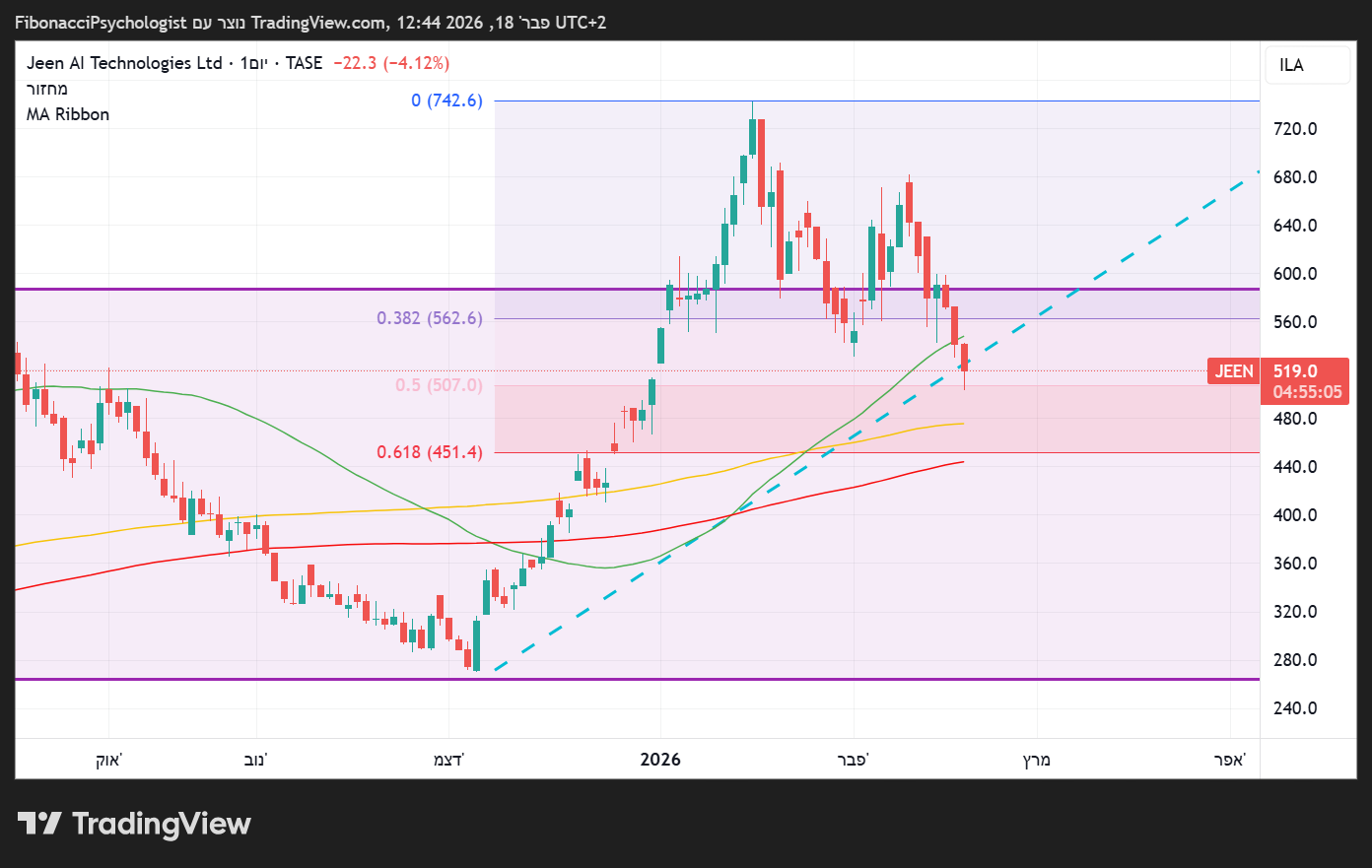
Task: Select the current price label 519.0
Action: coord(1295,371)
